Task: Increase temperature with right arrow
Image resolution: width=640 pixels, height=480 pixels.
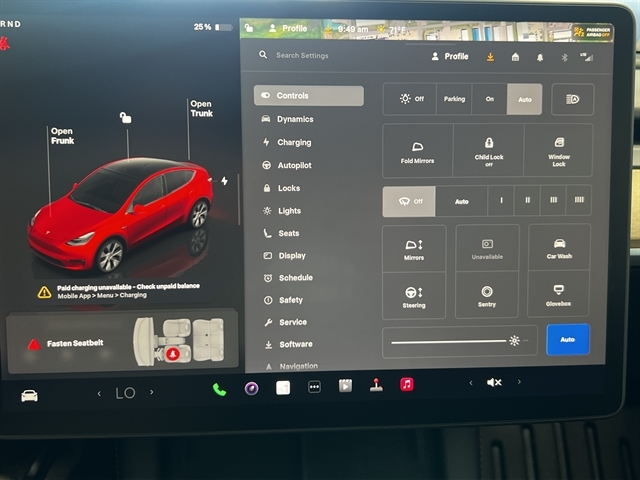Action: tap(152, 392)
